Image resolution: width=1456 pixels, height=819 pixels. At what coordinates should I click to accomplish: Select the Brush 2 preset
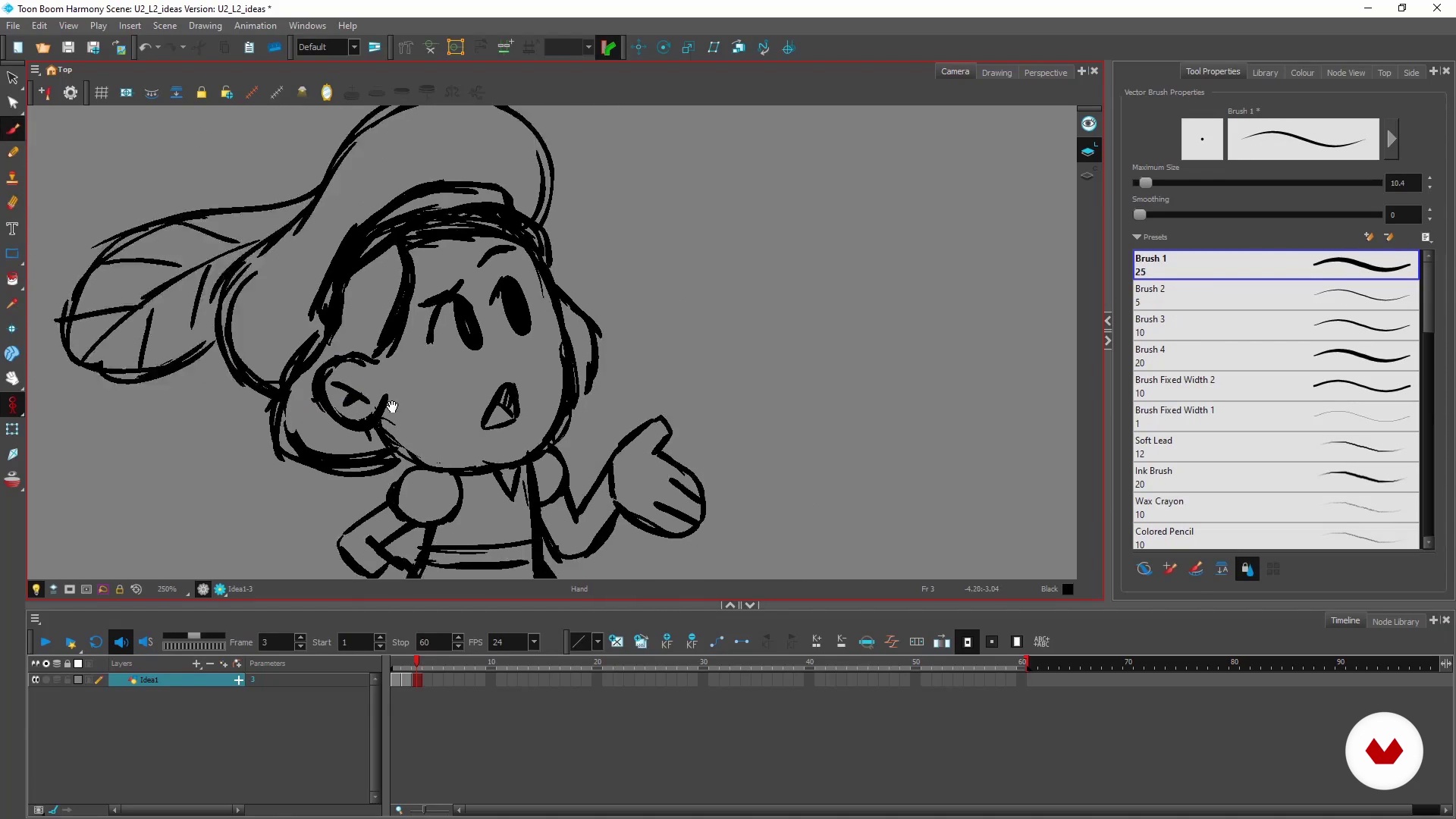pyautogui.click(x=1276, y=296)
